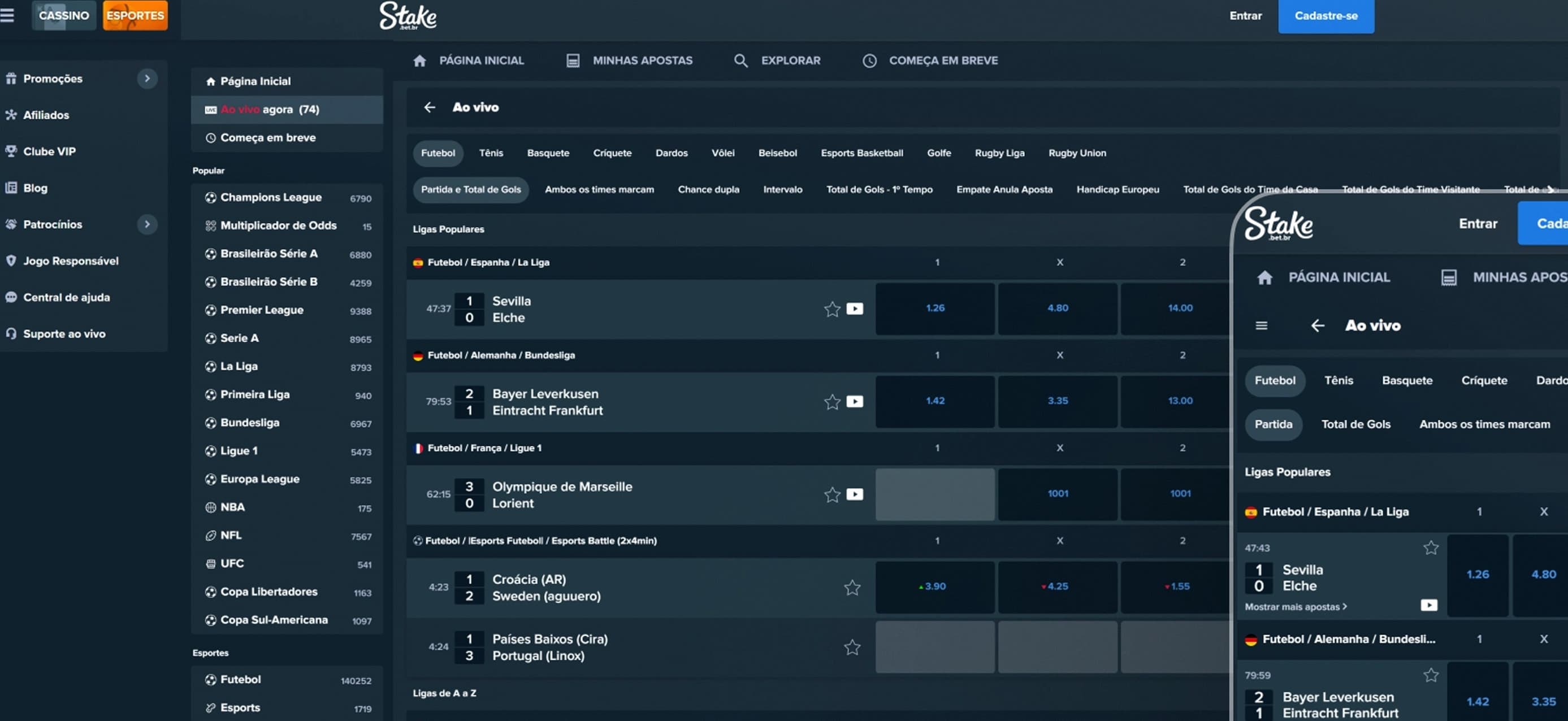Open the live stream icon in mobile Sevilla card
The image size is (1568, 721).
coord(1428,605)
